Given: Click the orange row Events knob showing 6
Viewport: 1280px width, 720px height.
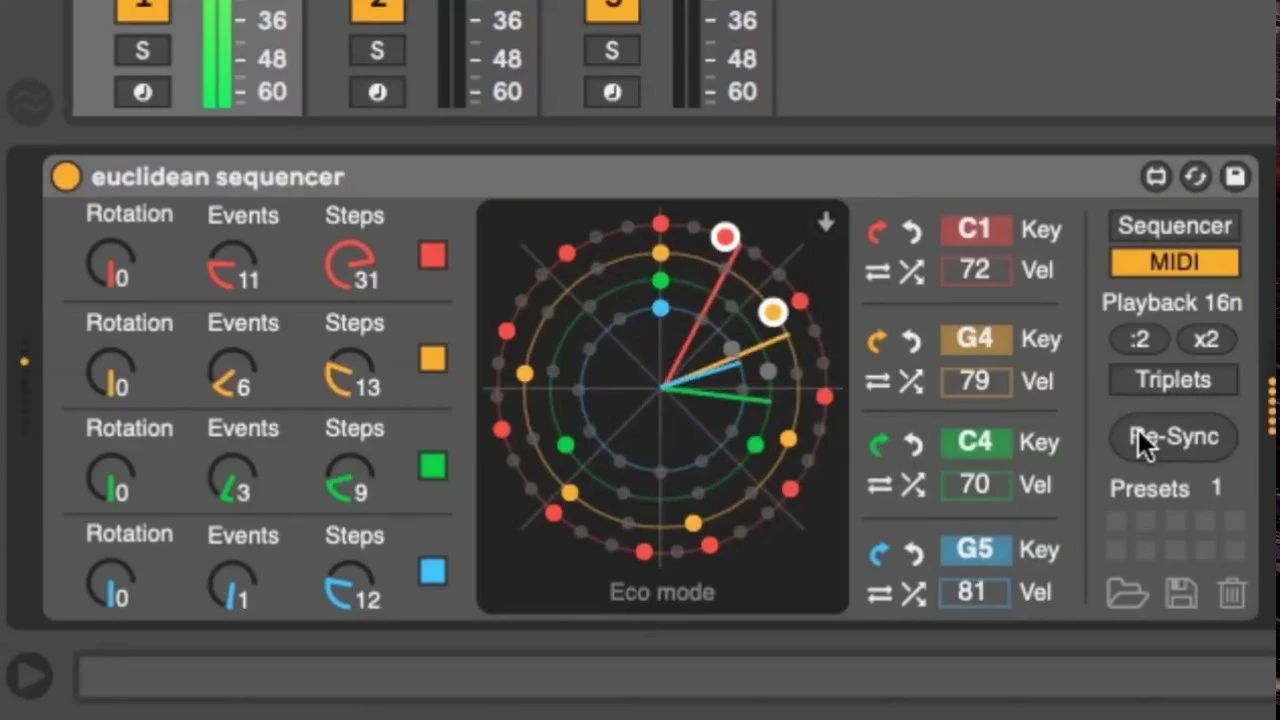Looking at the screenshot, I should (231, 372).
